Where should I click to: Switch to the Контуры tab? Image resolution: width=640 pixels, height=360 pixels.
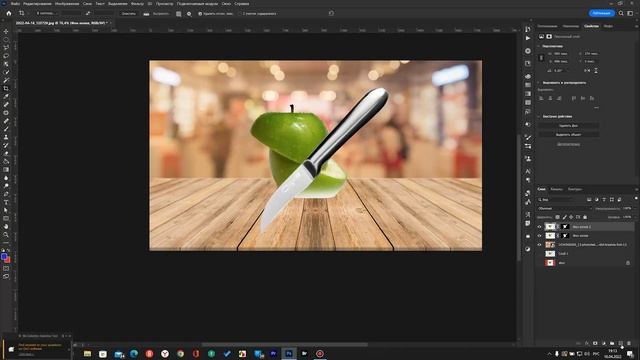tap(575, 189)
